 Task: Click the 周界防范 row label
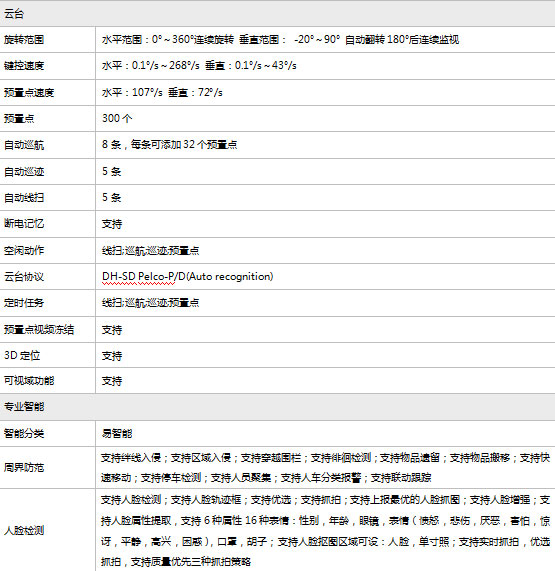pyautogui.click(x=24, y=467)
